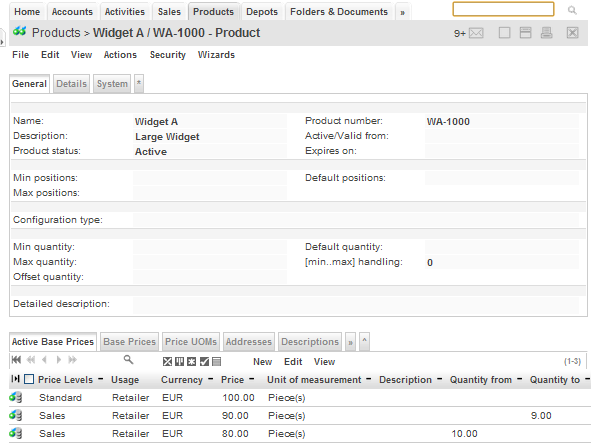
Task: Expand more top navigation tabs with »
Action: [403, 12]
